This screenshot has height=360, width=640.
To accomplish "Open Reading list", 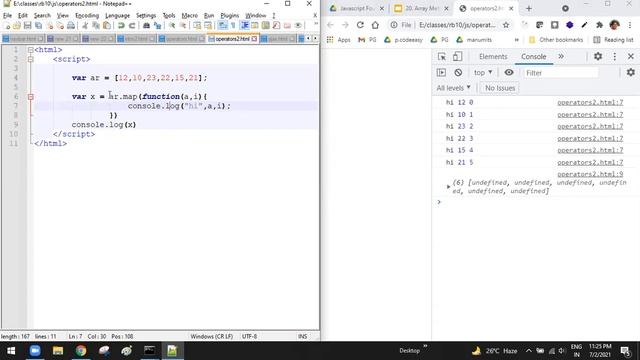I will point(613,40).
